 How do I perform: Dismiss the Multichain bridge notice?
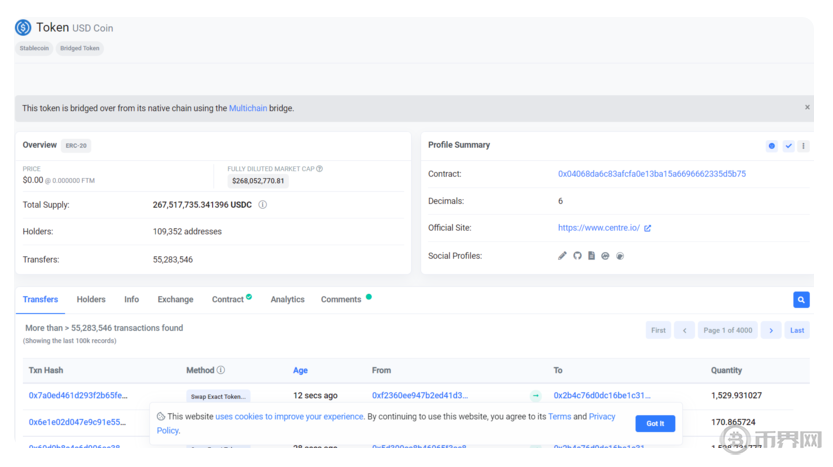click(807, 107)
